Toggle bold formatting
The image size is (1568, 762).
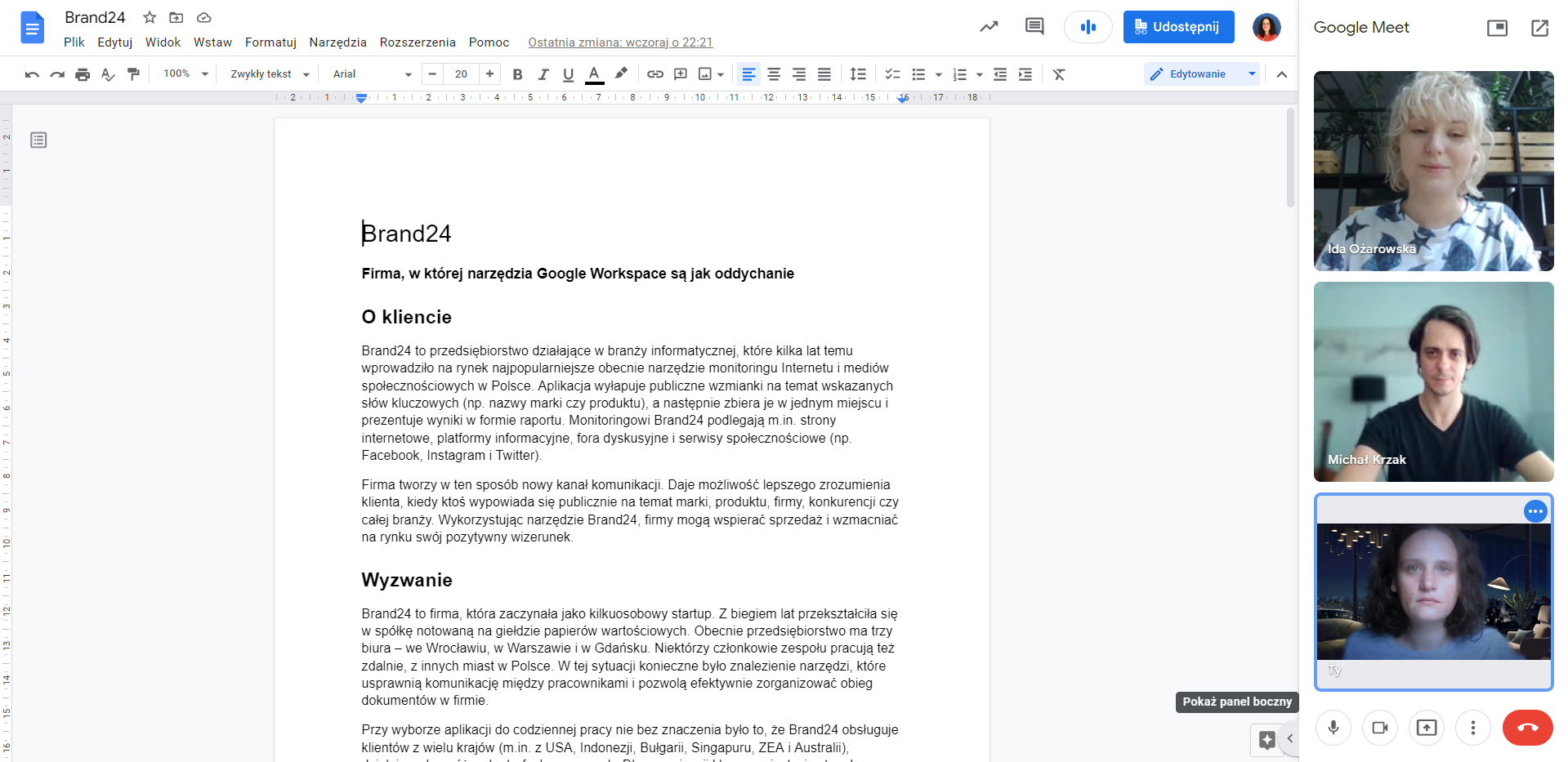coord(517,74)
